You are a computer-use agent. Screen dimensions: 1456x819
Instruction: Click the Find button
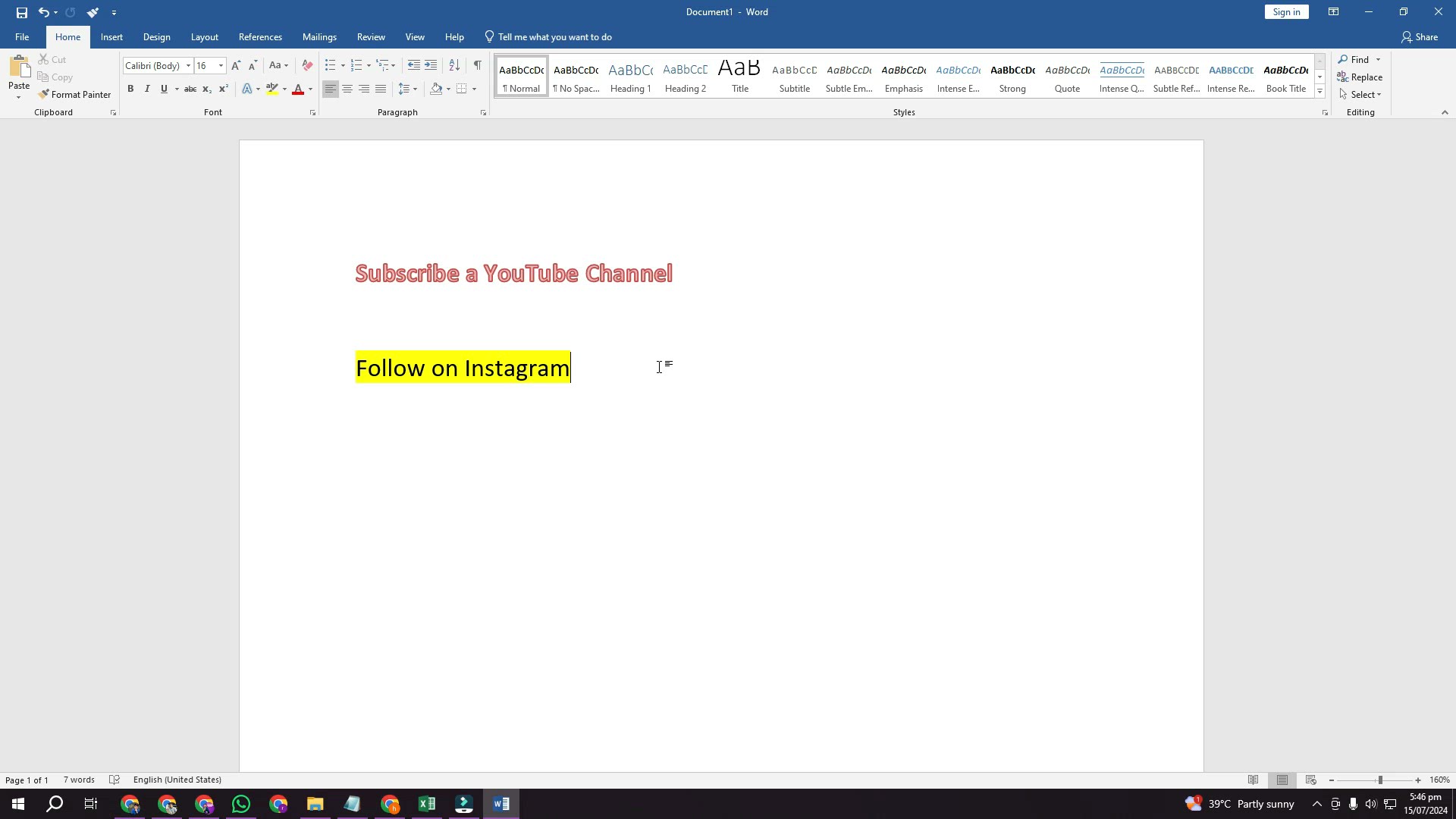[1354, 60]
